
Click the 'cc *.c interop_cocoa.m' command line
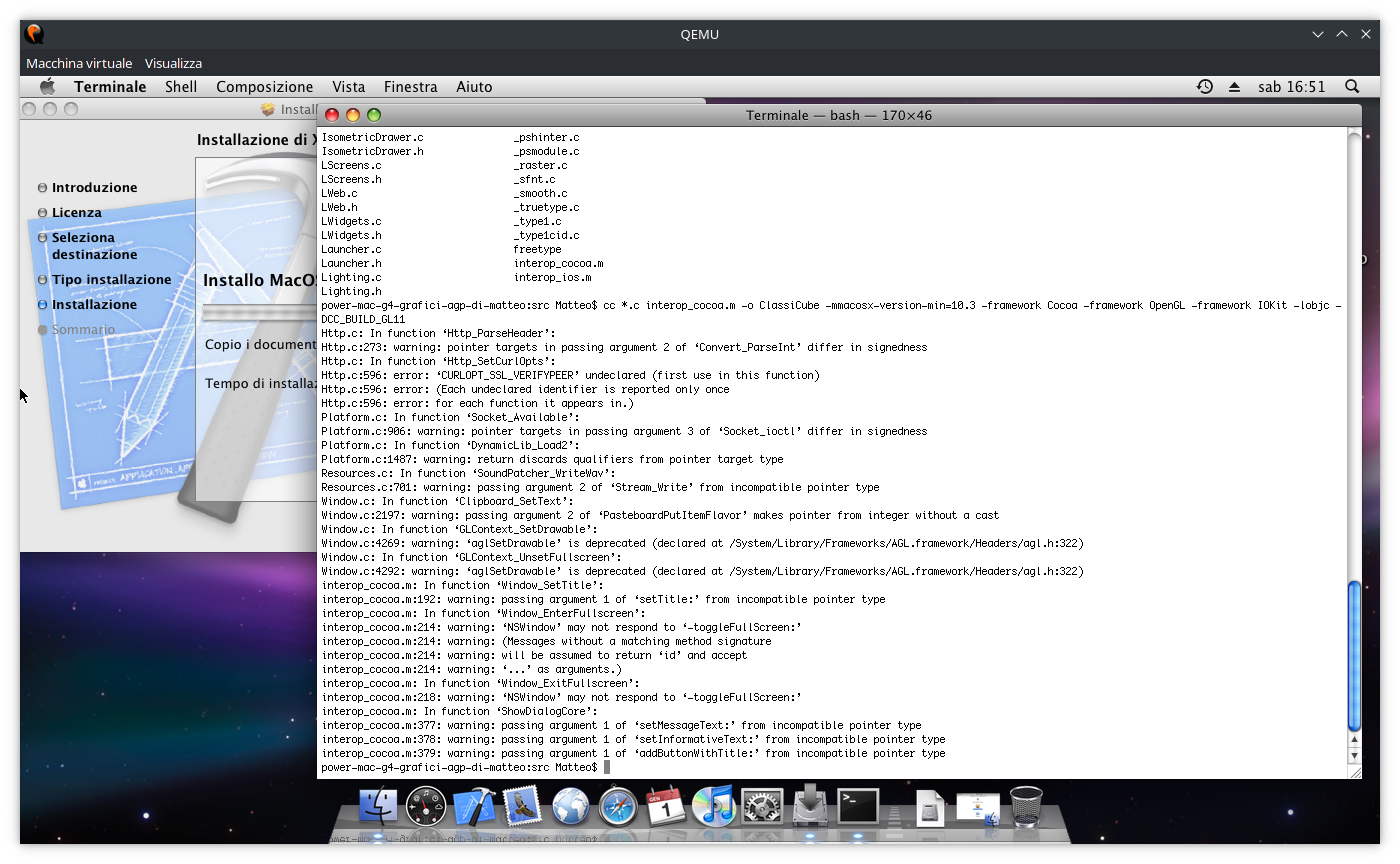831,312
